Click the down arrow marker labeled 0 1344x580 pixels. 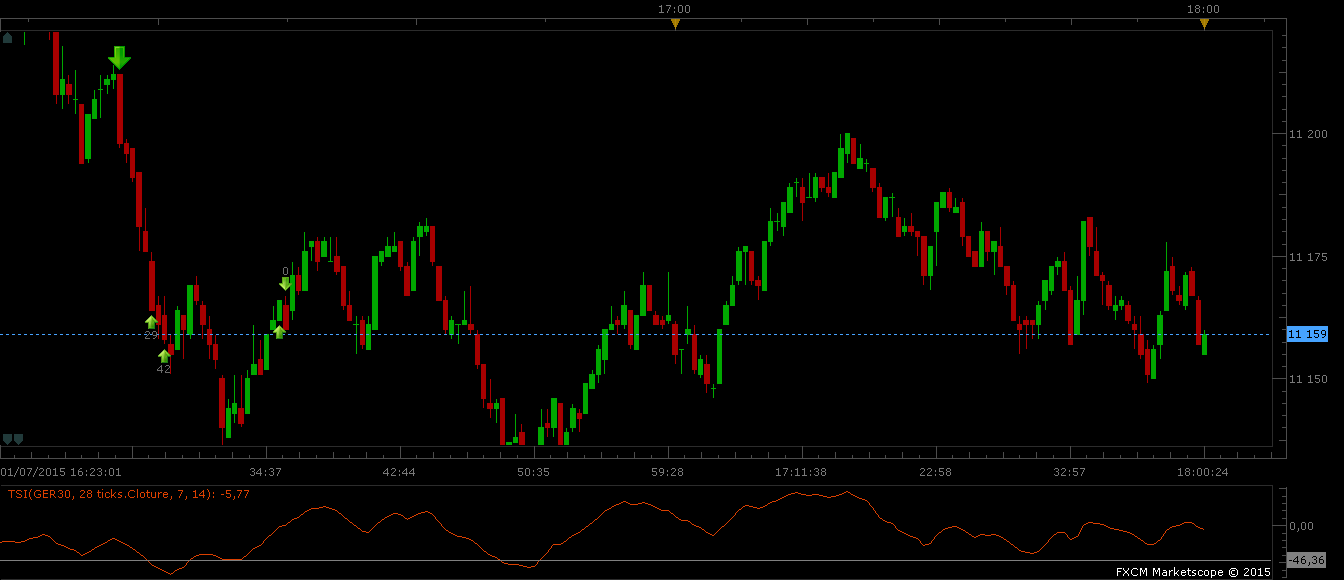[285, 283]
